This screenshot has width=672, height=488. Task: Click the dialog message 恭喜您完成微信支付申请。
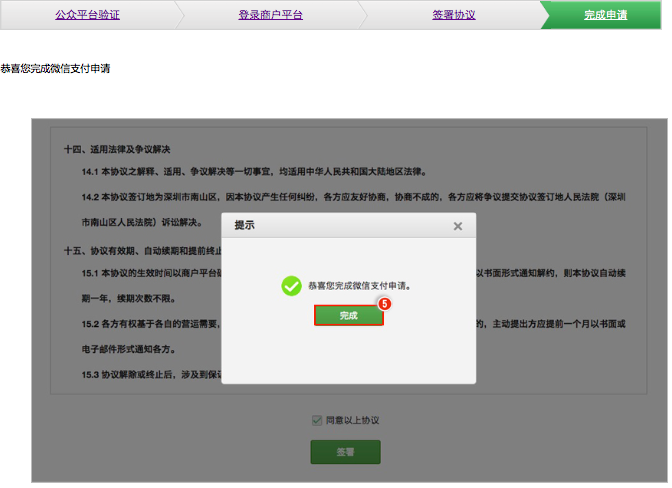(x=360, y=286)
